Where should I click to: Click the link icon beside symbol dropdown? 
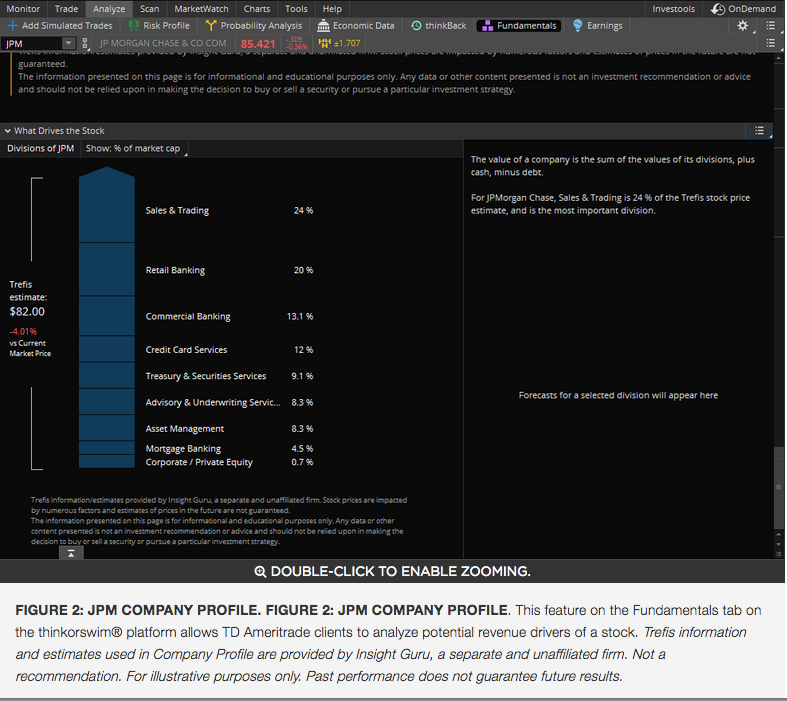coord(85,44)
